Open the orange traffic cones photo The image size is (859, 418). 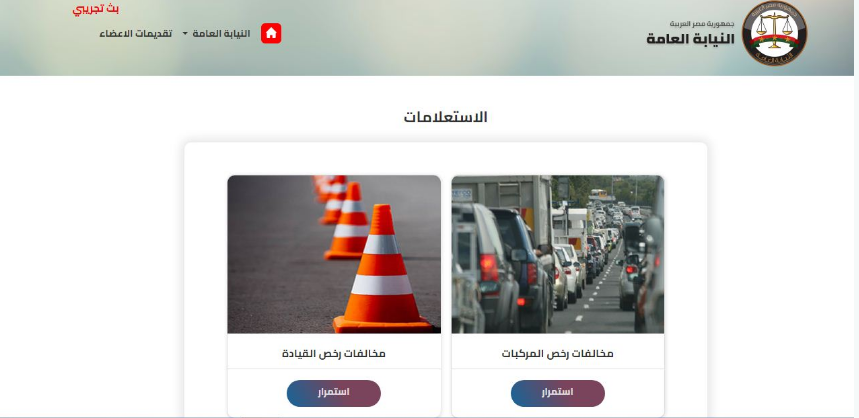[334, 254]
